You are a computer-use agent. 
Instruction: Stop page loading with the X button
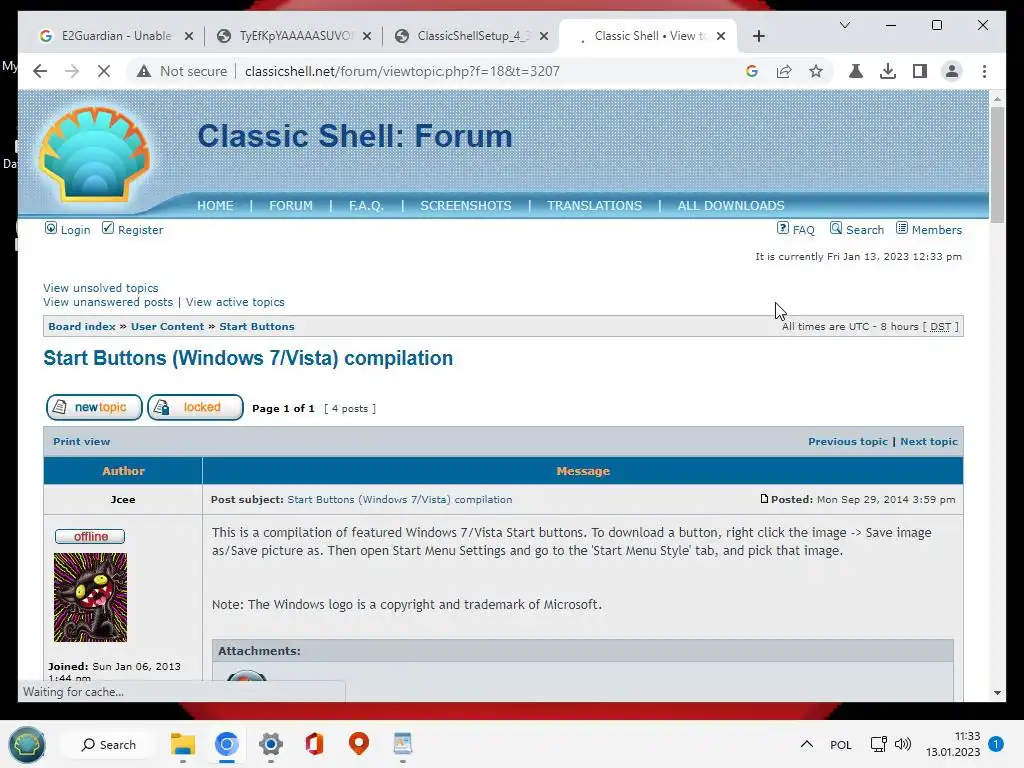click(104, 71)
